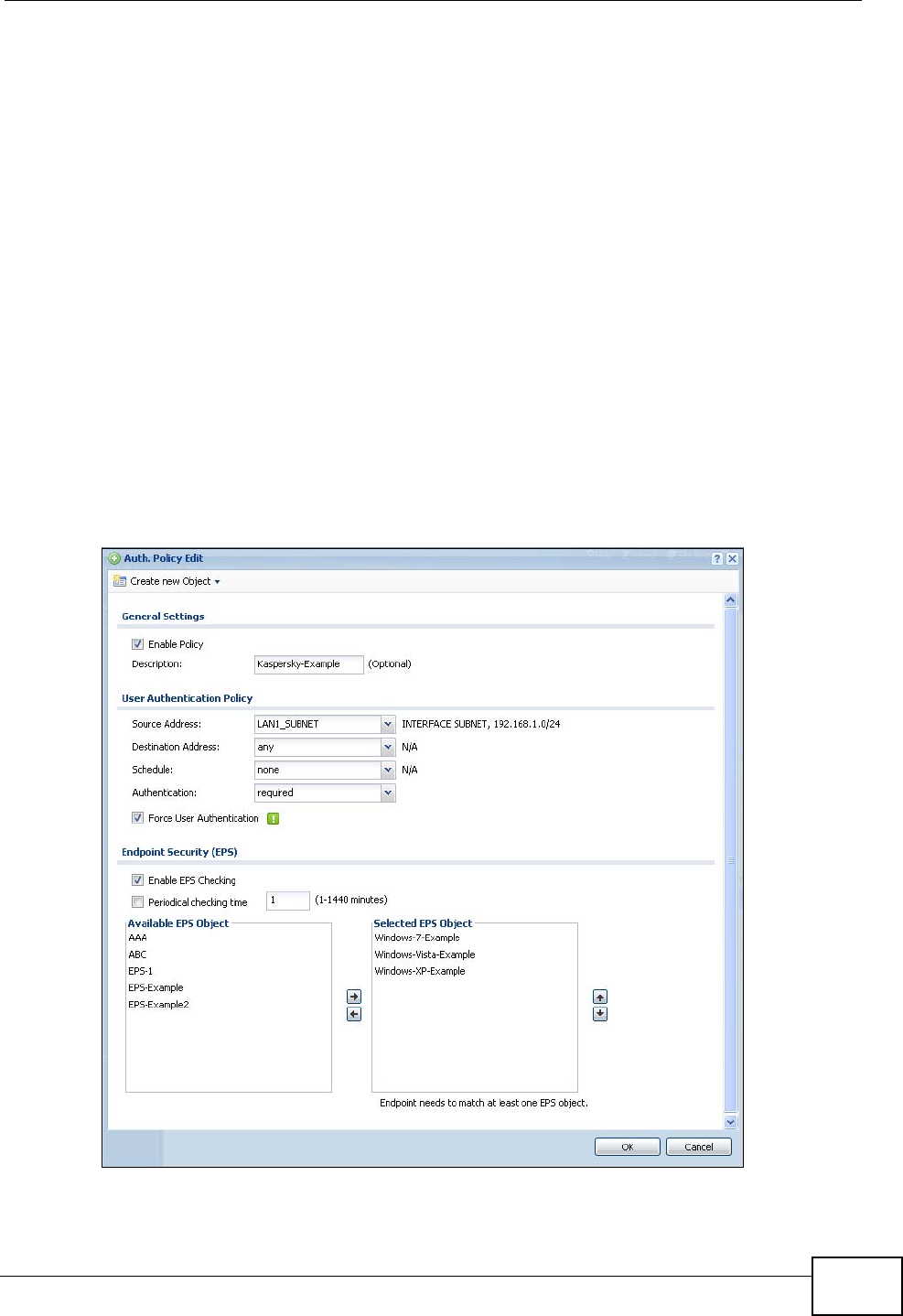The height and width of the screenshot is (1316, 903).
Task: Move selected EPS object down
Action: tap(600, 1014)
